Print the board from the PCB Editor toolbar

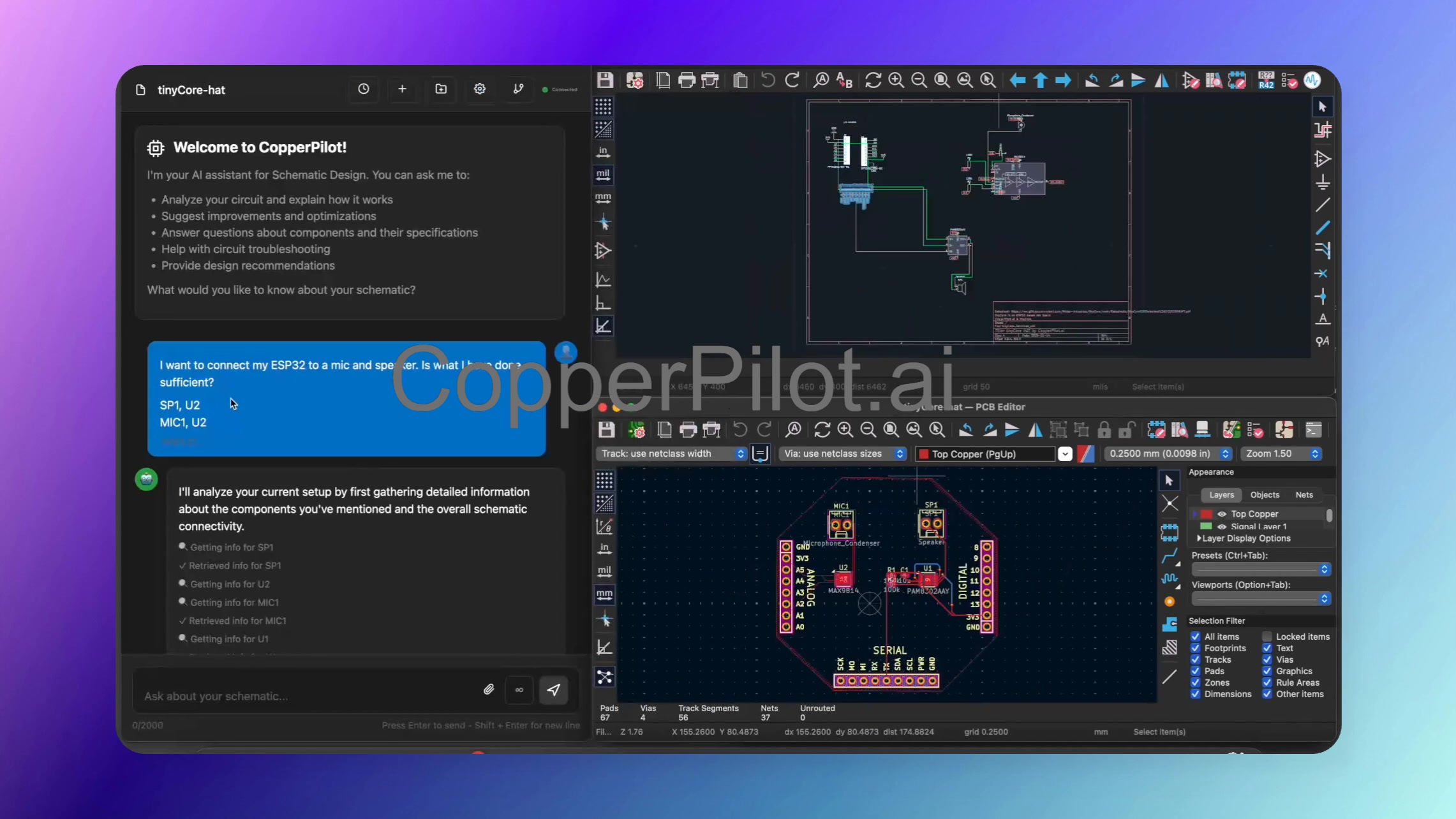click(688, 430)
